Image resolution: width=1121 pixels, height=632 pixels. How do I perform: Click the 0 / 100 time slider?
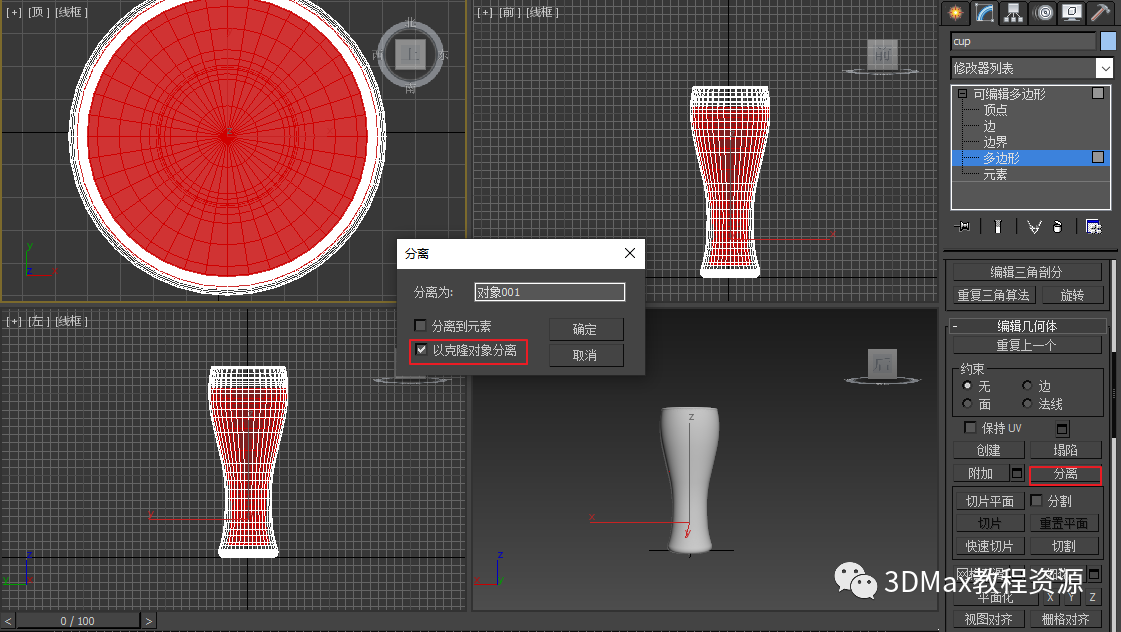pos(78,621)
